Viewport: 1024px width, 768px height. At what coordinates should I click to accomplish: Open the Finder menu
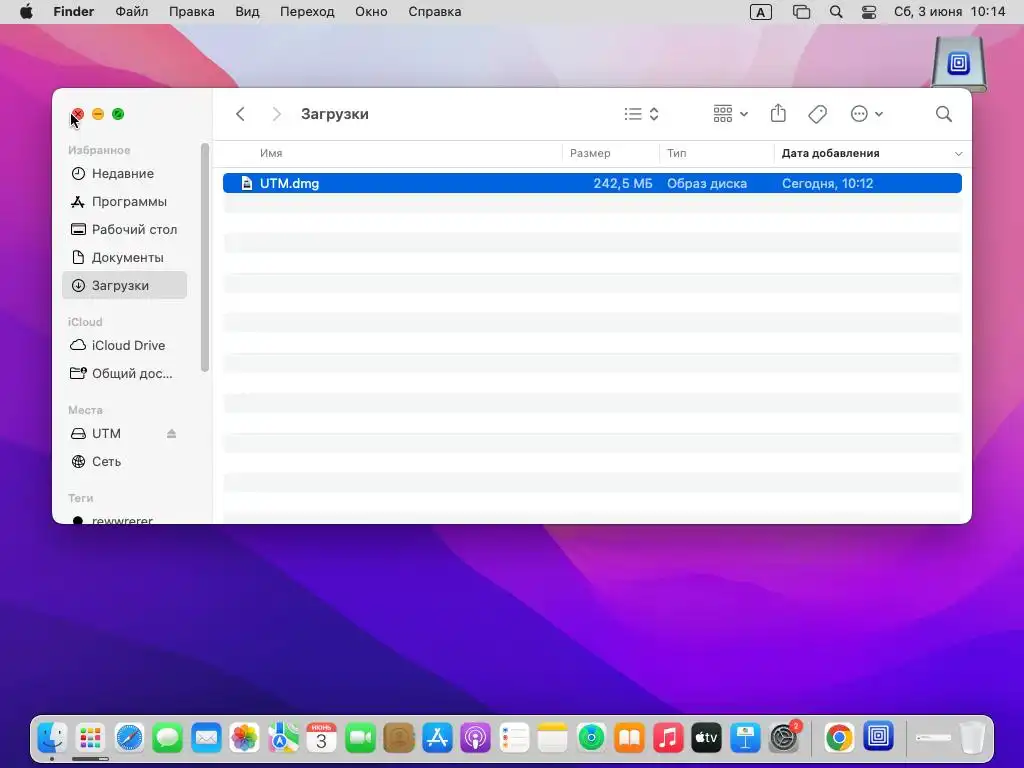pyautogui.click(x=74, y=12)
